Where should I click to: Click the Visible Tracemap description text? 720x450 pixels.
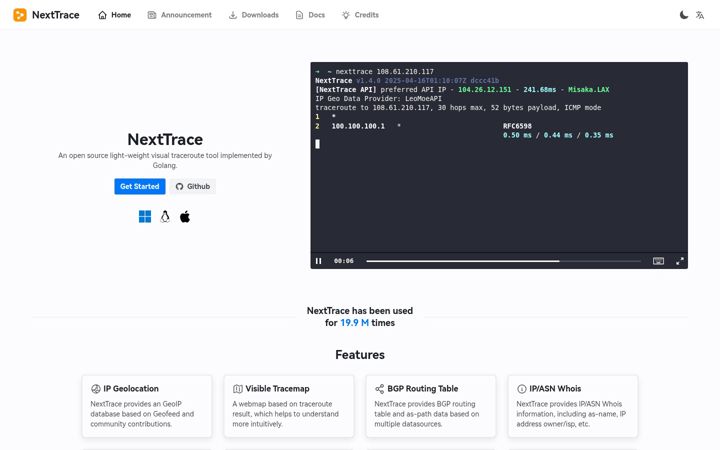click(285, 414)
